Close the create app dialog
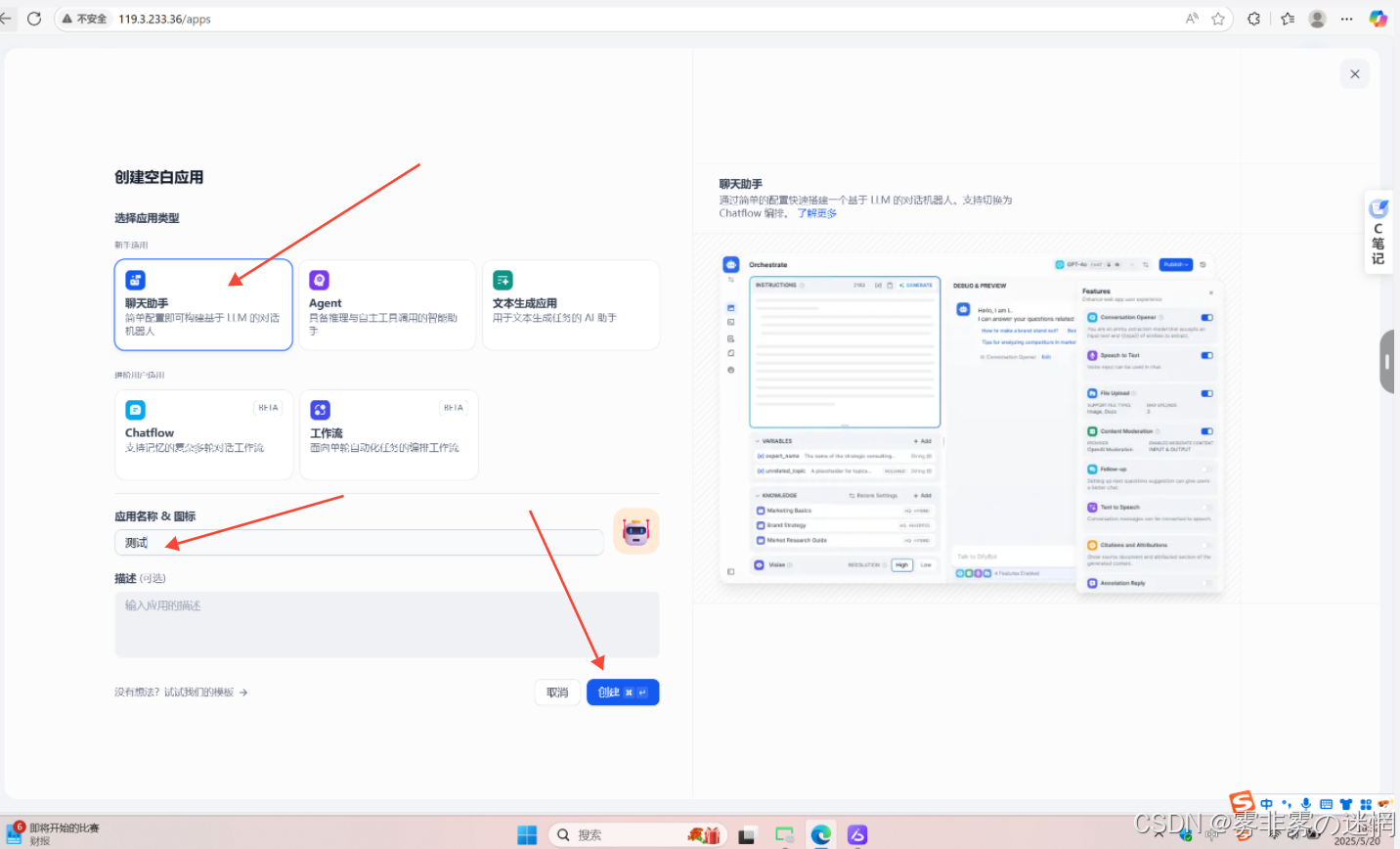The image size is (1400, 849). click(1355, 74)
